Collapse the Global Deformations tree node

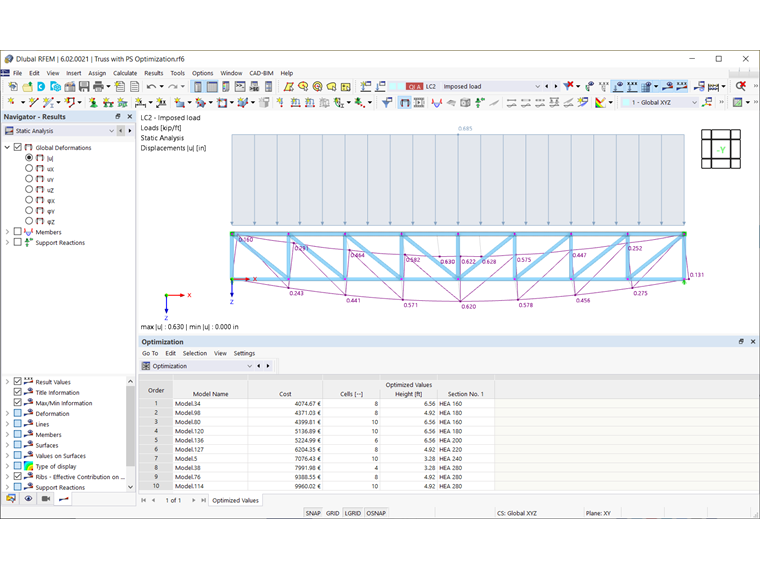[7, 147]
